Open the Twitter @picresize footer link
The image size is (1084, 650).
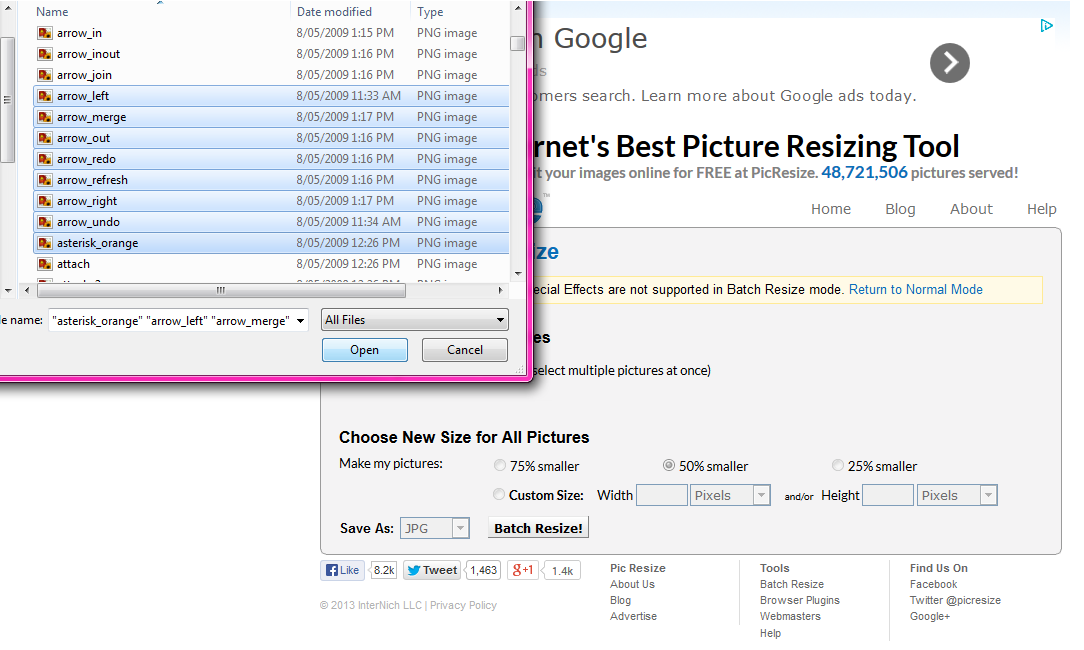tap(955, 600)
